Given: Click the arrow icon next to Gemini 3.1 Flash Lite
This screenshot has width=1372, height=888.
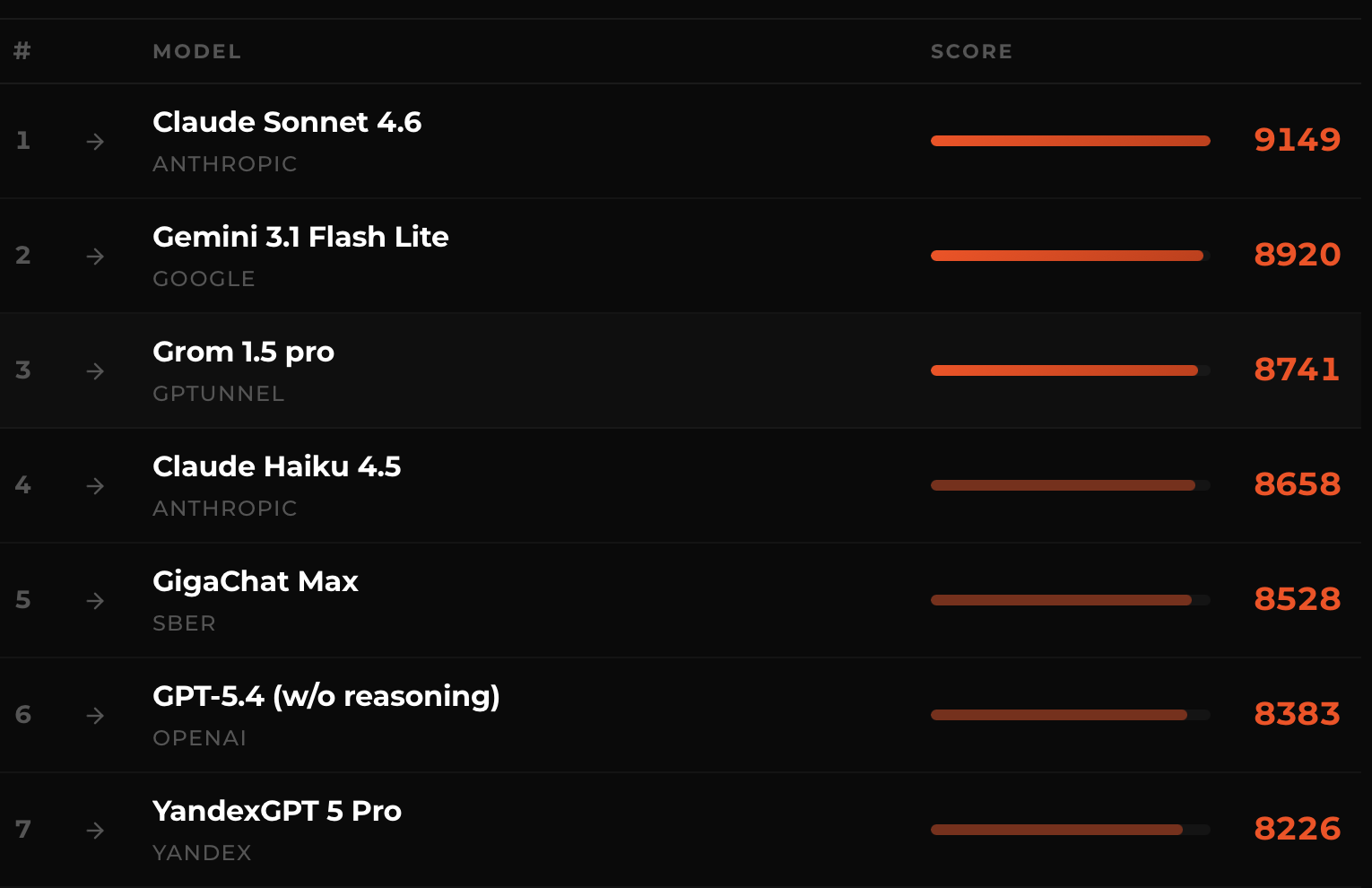Looking at the screenshot, I should coord(95,257).
